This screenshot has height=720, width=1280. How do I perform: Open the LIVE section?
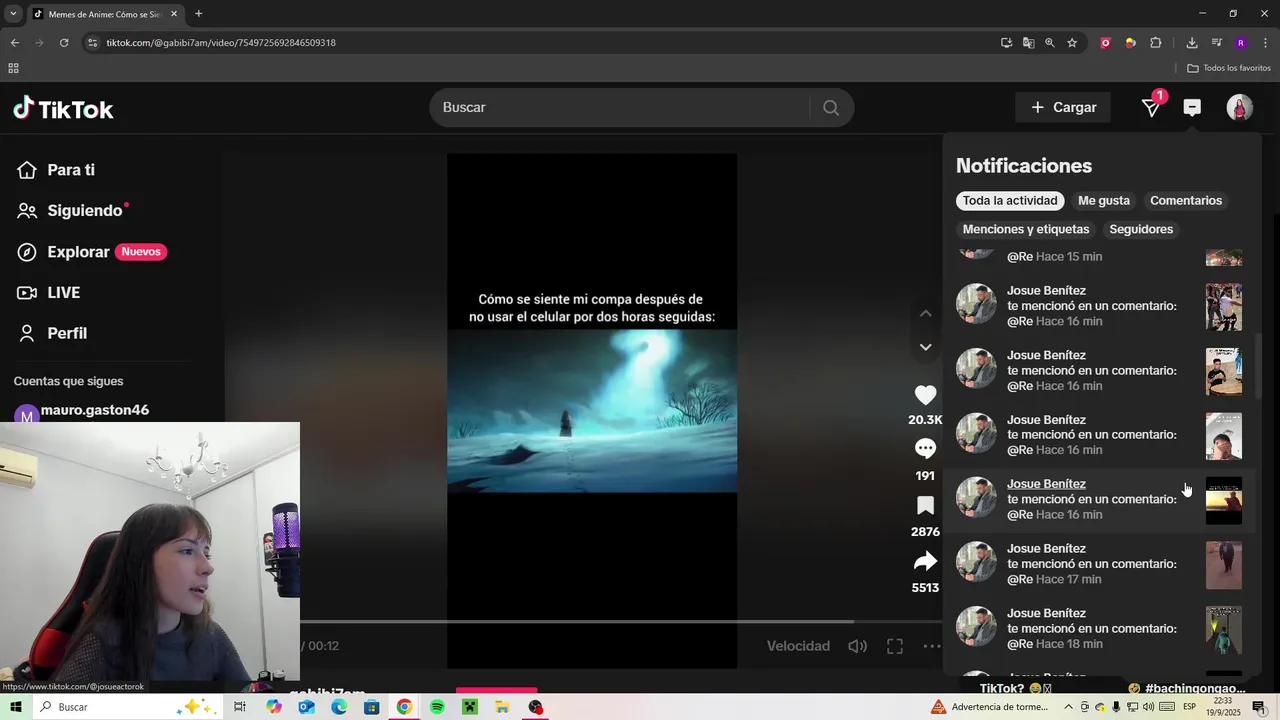(49, 293)
